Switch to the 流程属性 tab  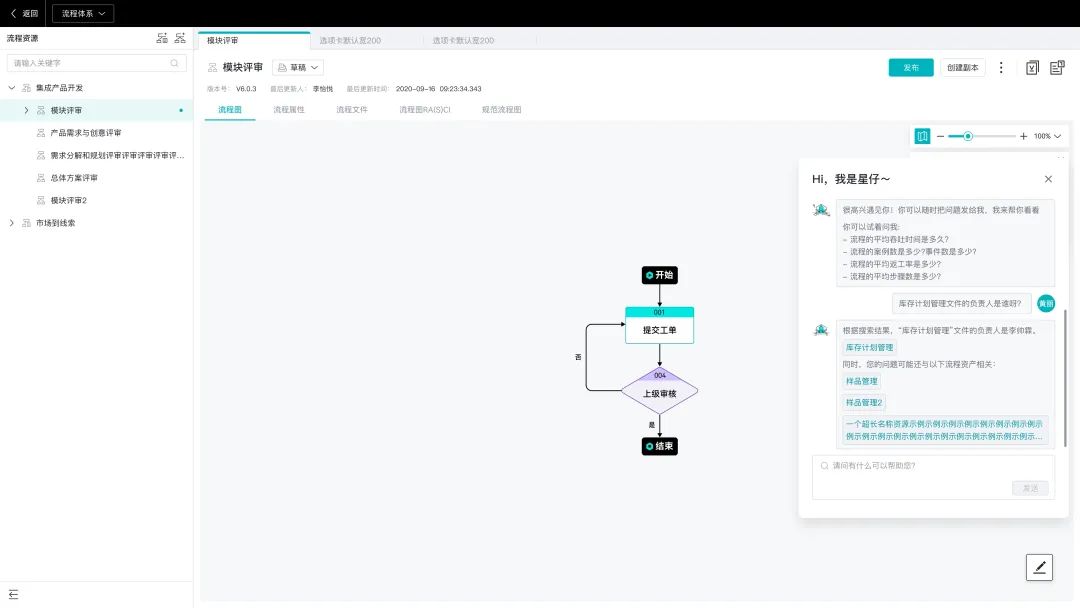289,109
